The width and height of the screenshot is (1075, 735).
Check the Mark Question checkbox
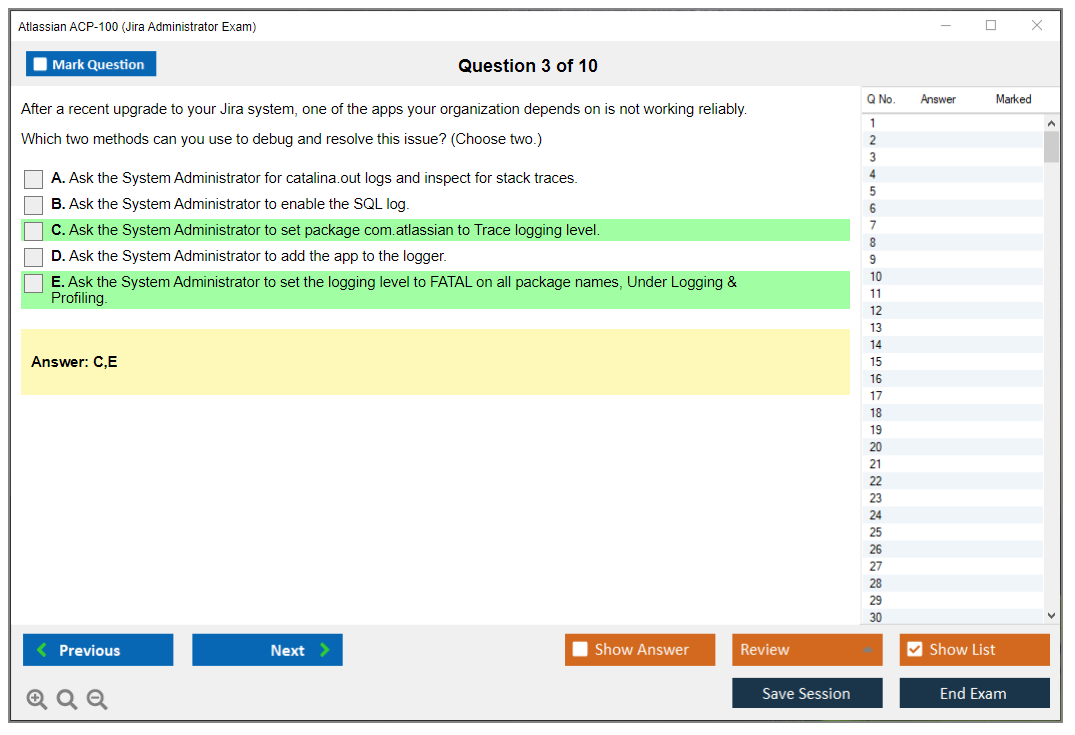point(41,65)
